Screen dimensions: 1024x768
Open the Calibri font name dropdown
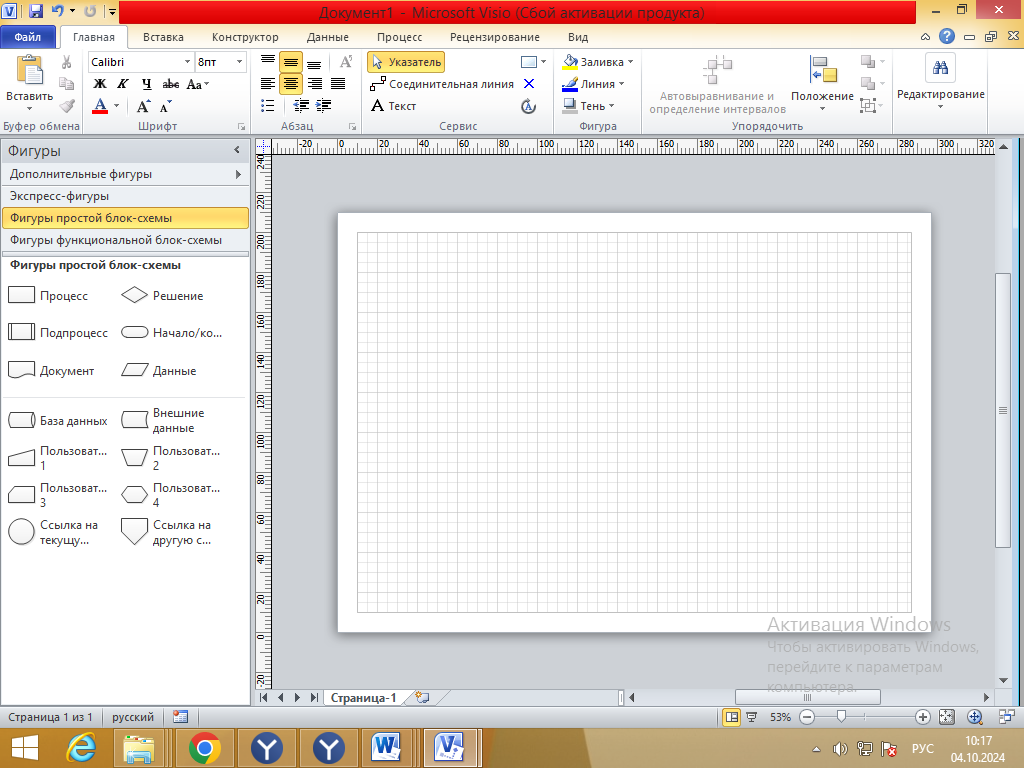[x=187, y=62]
